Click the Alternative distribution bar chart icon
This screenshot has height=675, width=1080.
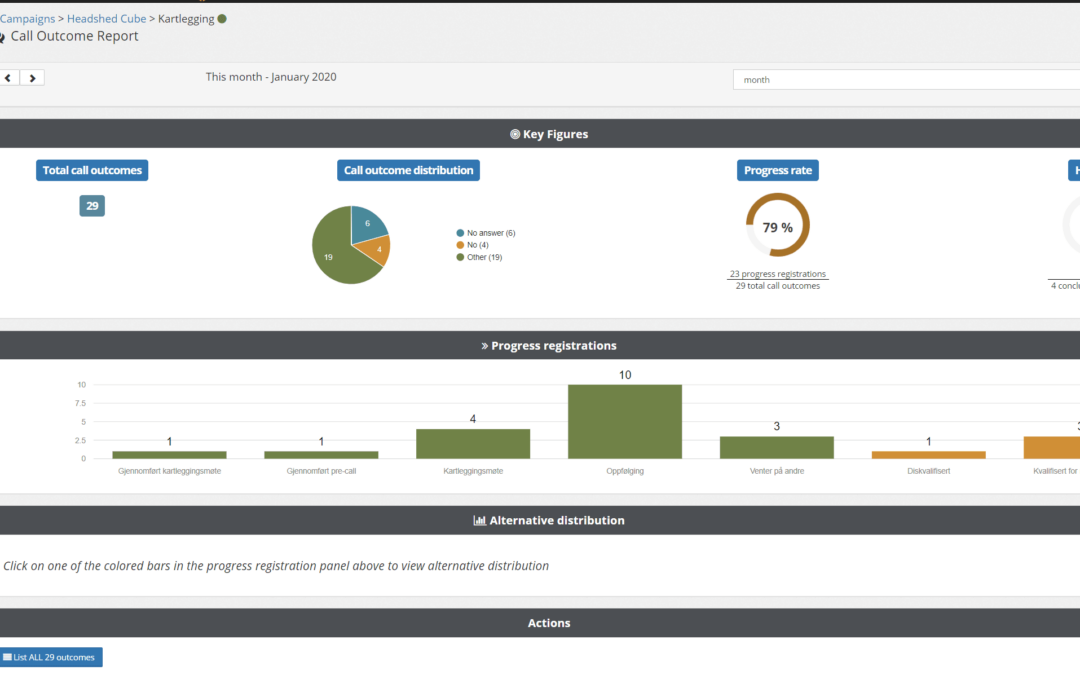[479, 521]
